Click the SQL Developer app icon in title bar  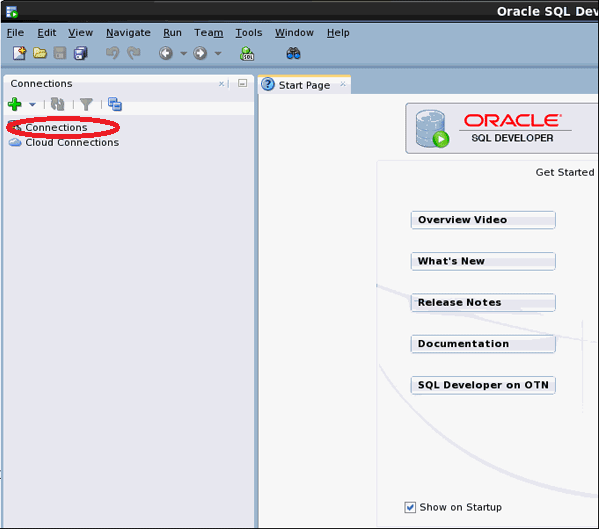pyautogui.click(x=12, y=12)
